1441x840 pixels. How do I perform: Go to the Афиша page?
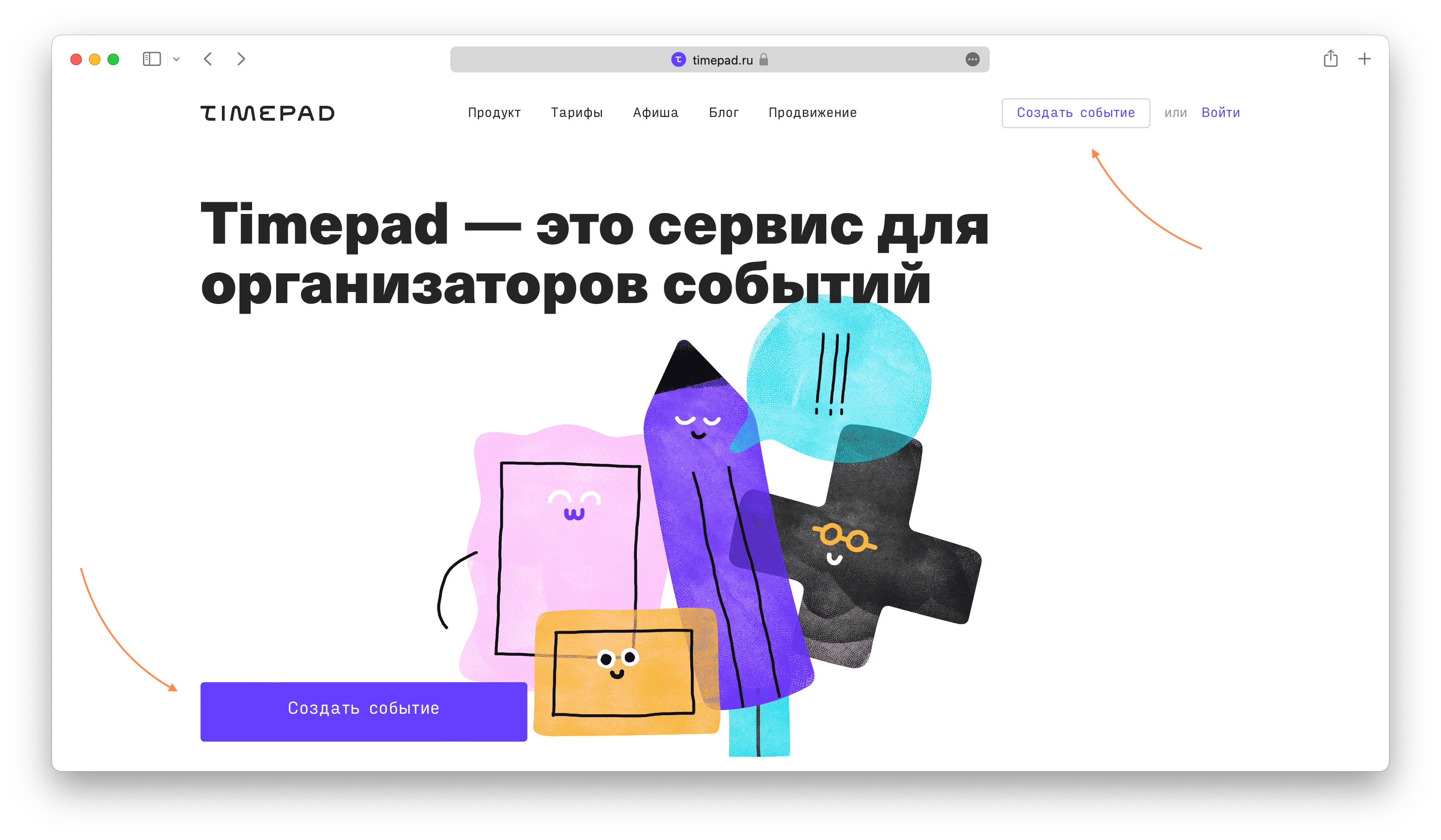pos(656,113)
